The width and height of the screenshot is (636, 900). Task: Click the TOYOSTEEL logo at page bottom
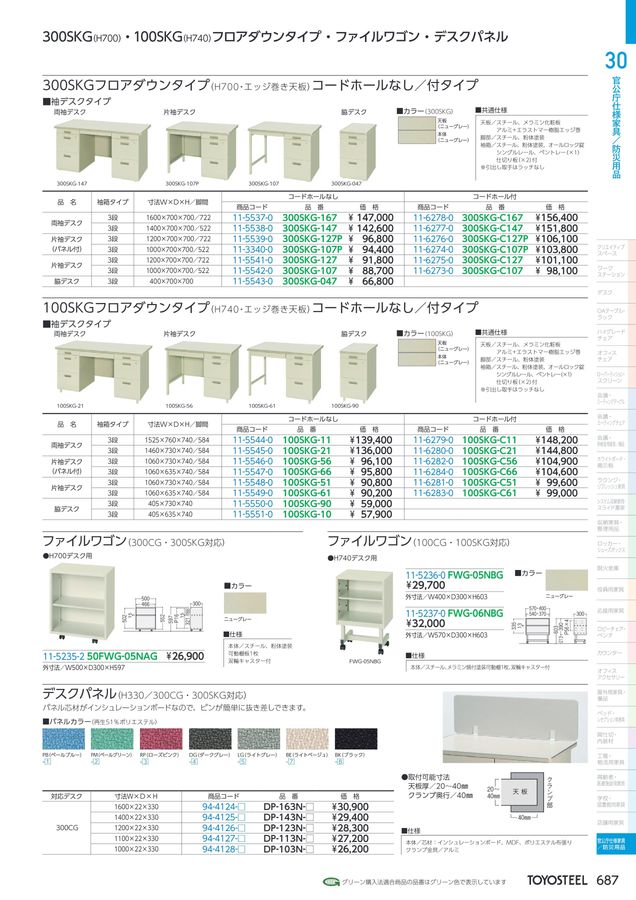pyautogui.click(x=557, y=880)
